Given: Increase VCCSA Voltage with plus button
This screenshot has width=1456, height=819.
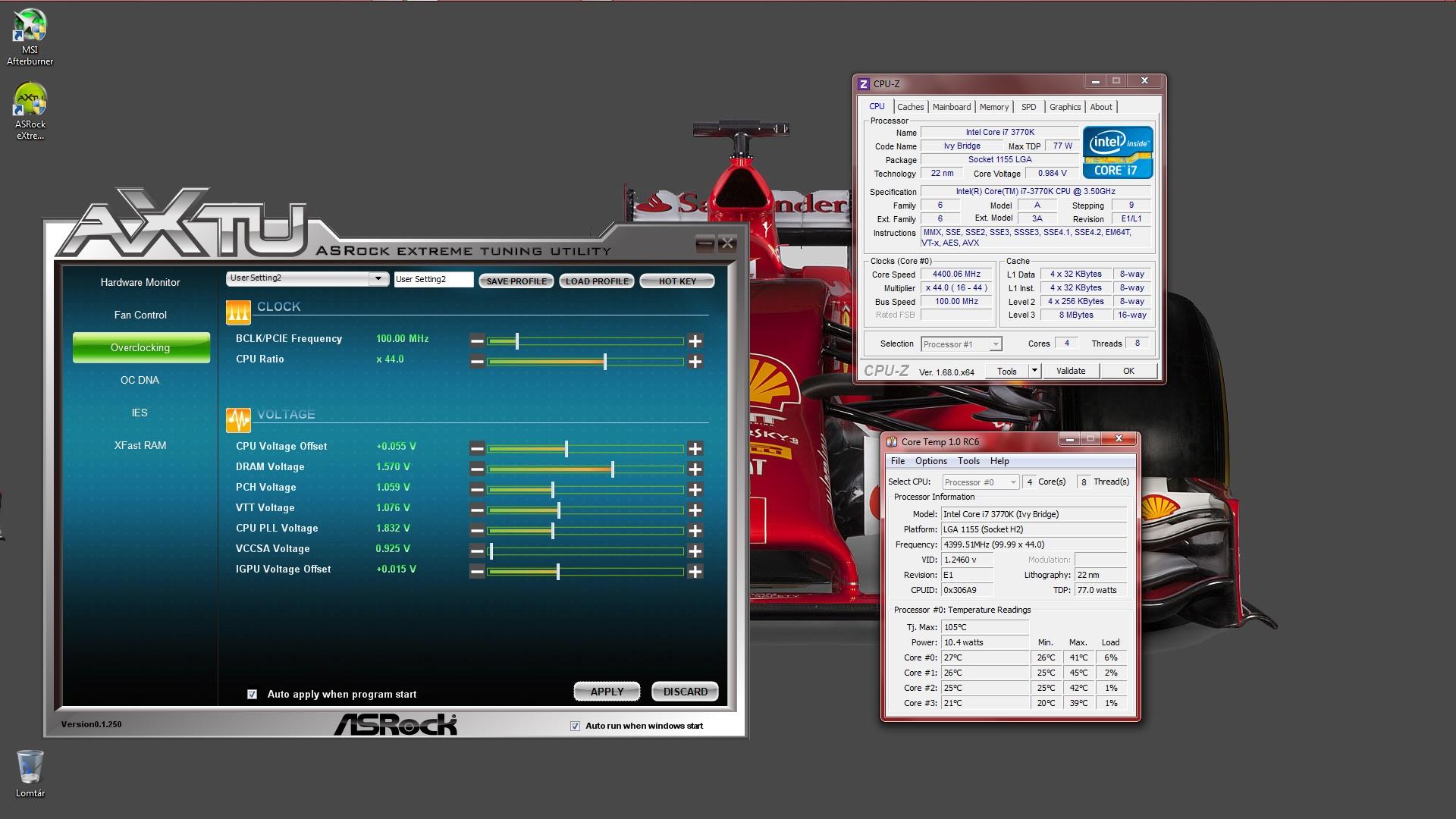Looking at the screenshot, I should pos(695,551).
